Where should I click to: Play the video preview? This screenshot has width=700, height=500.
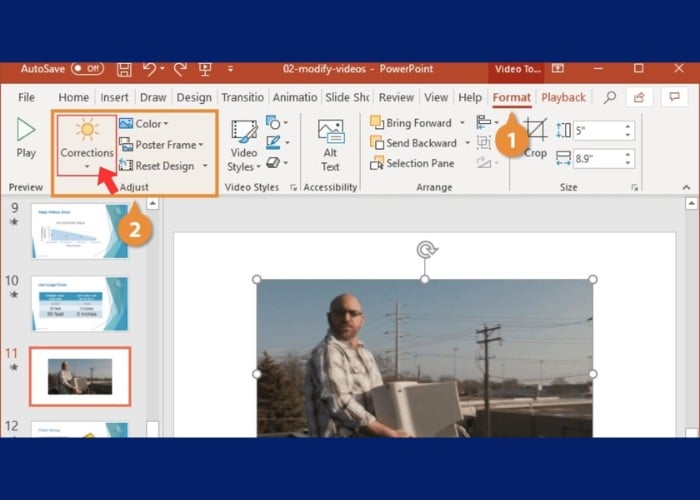tap(26, 137)
